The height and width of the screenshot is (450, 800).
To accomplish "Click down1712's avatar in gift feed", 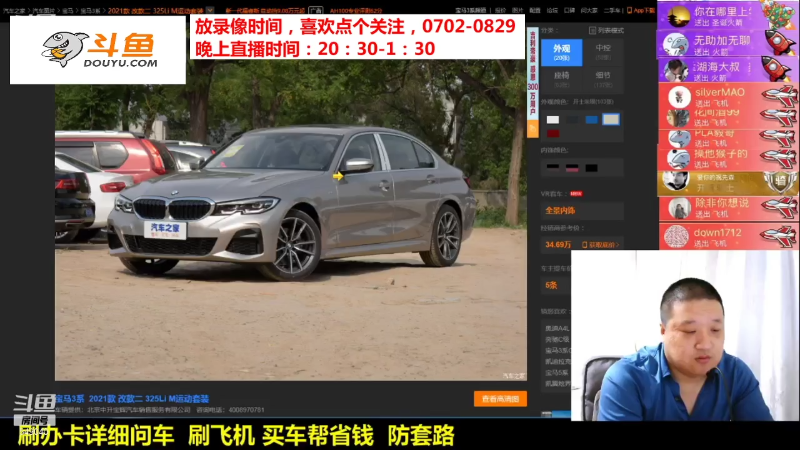I will [x=677, y=237].
